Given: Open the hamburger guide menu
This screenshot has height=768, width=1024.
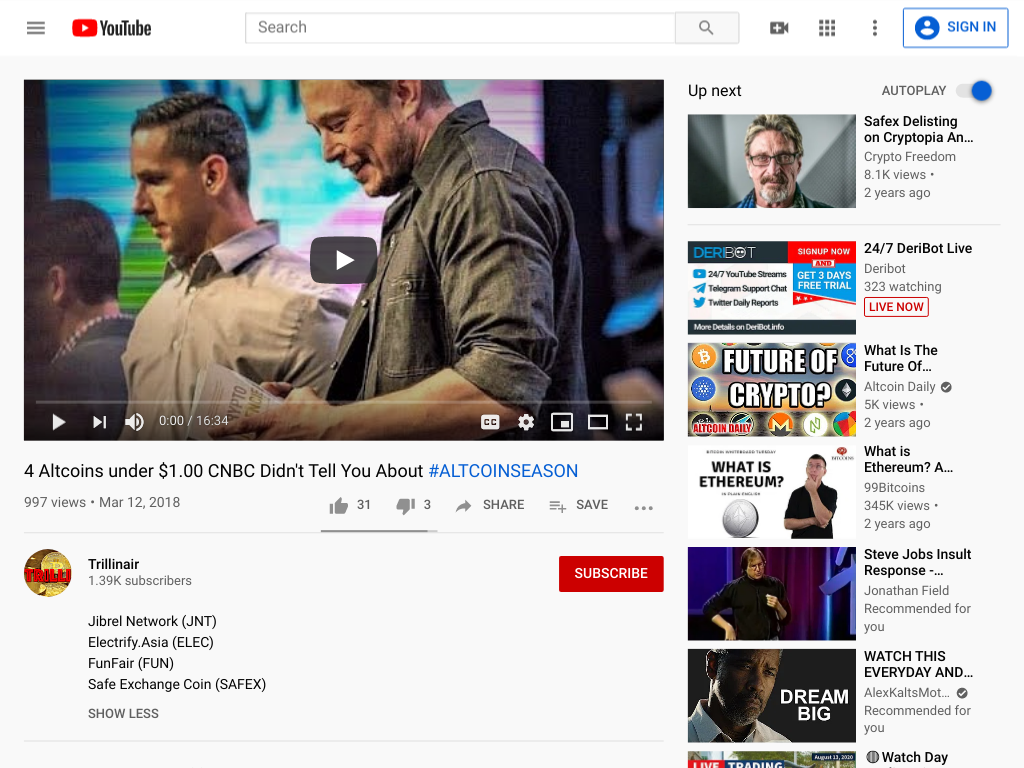Looking at the screenshot, I should [36, 27].
